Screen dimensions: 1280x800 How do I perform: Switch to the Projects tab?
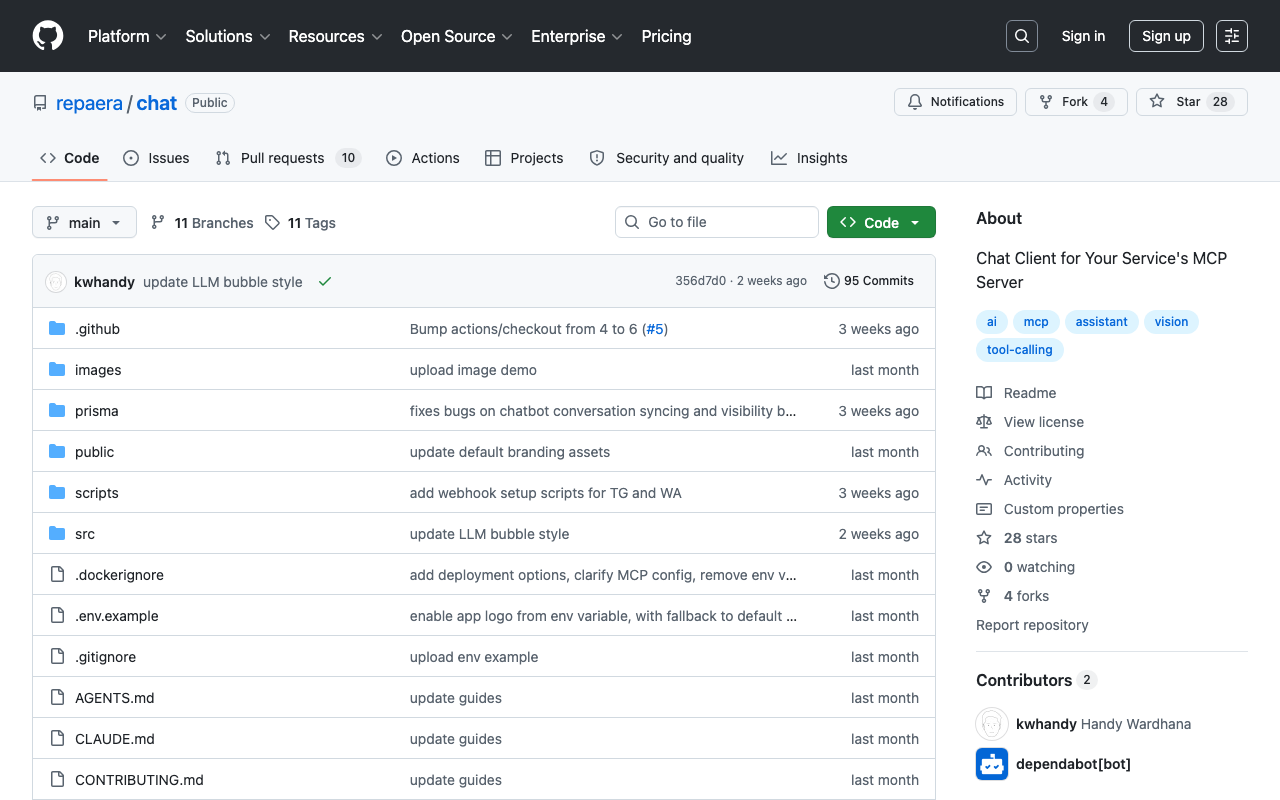524,158
